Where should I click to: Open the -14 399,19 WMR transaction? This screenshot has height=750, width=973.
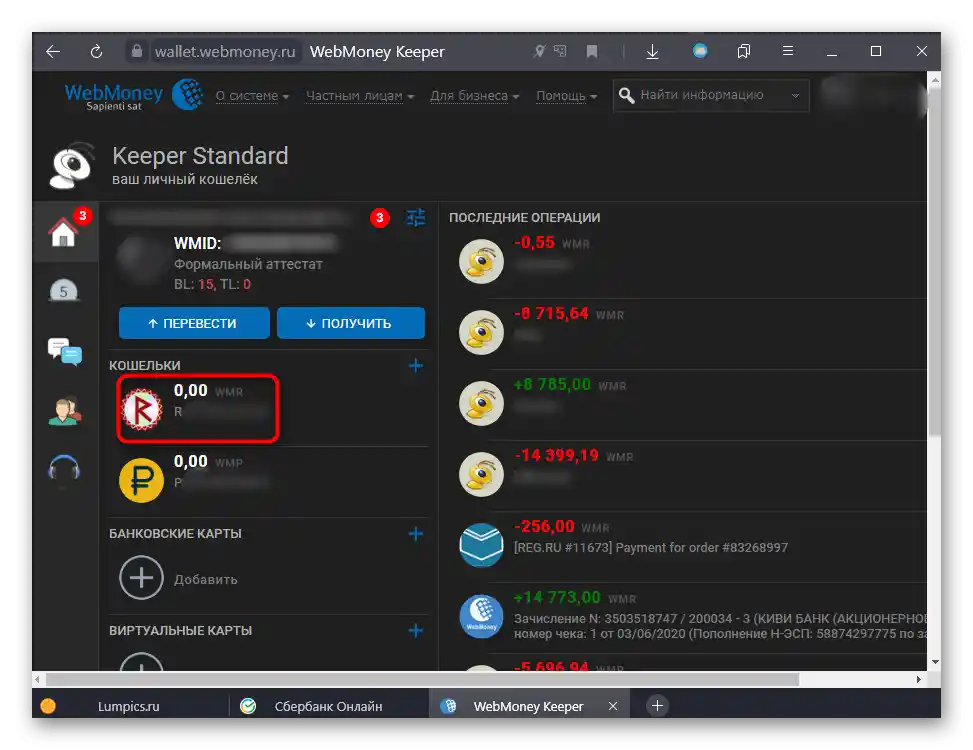tap(689, 475)
